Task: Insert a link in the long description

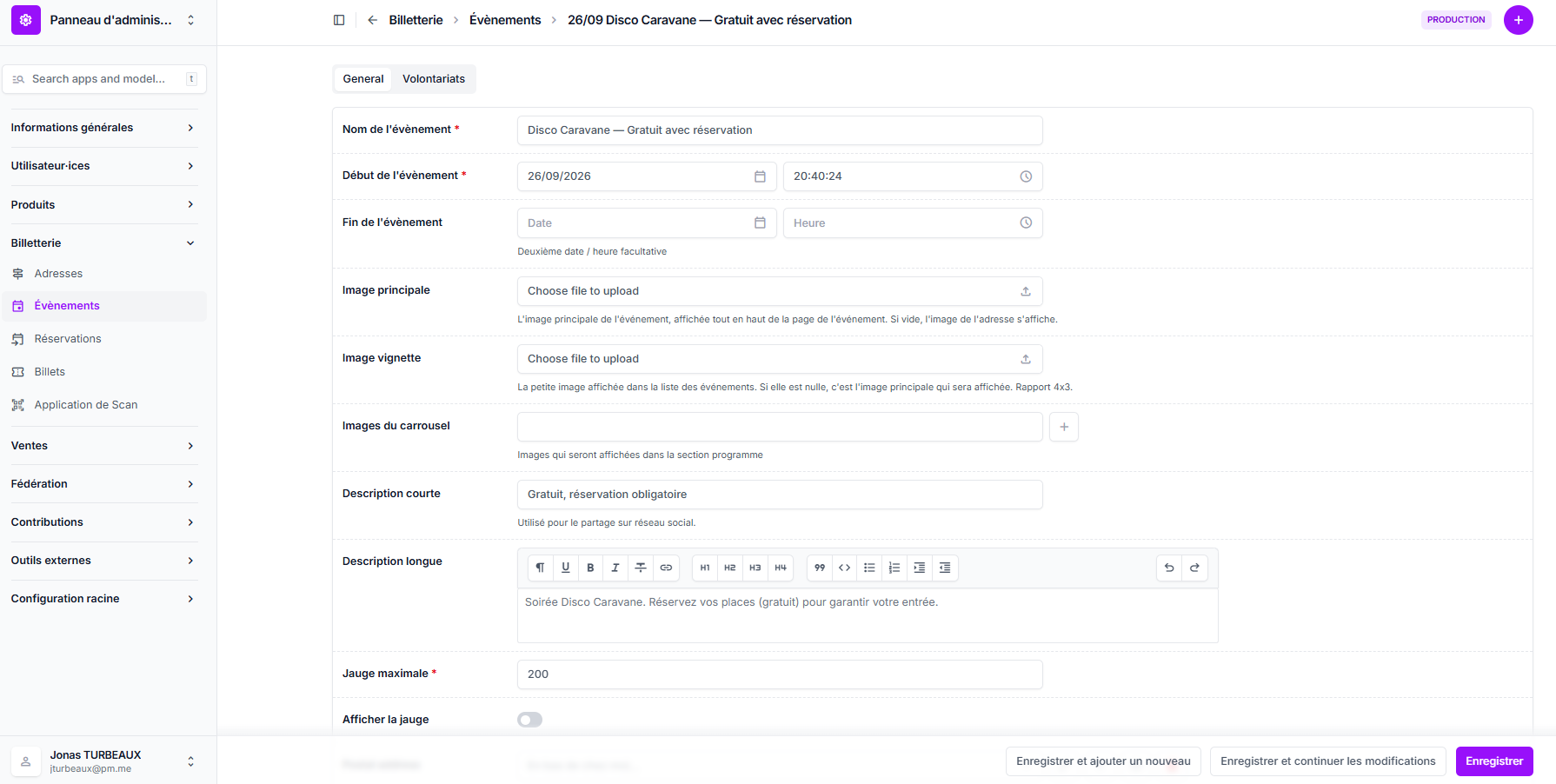Action: pos(666,568)
